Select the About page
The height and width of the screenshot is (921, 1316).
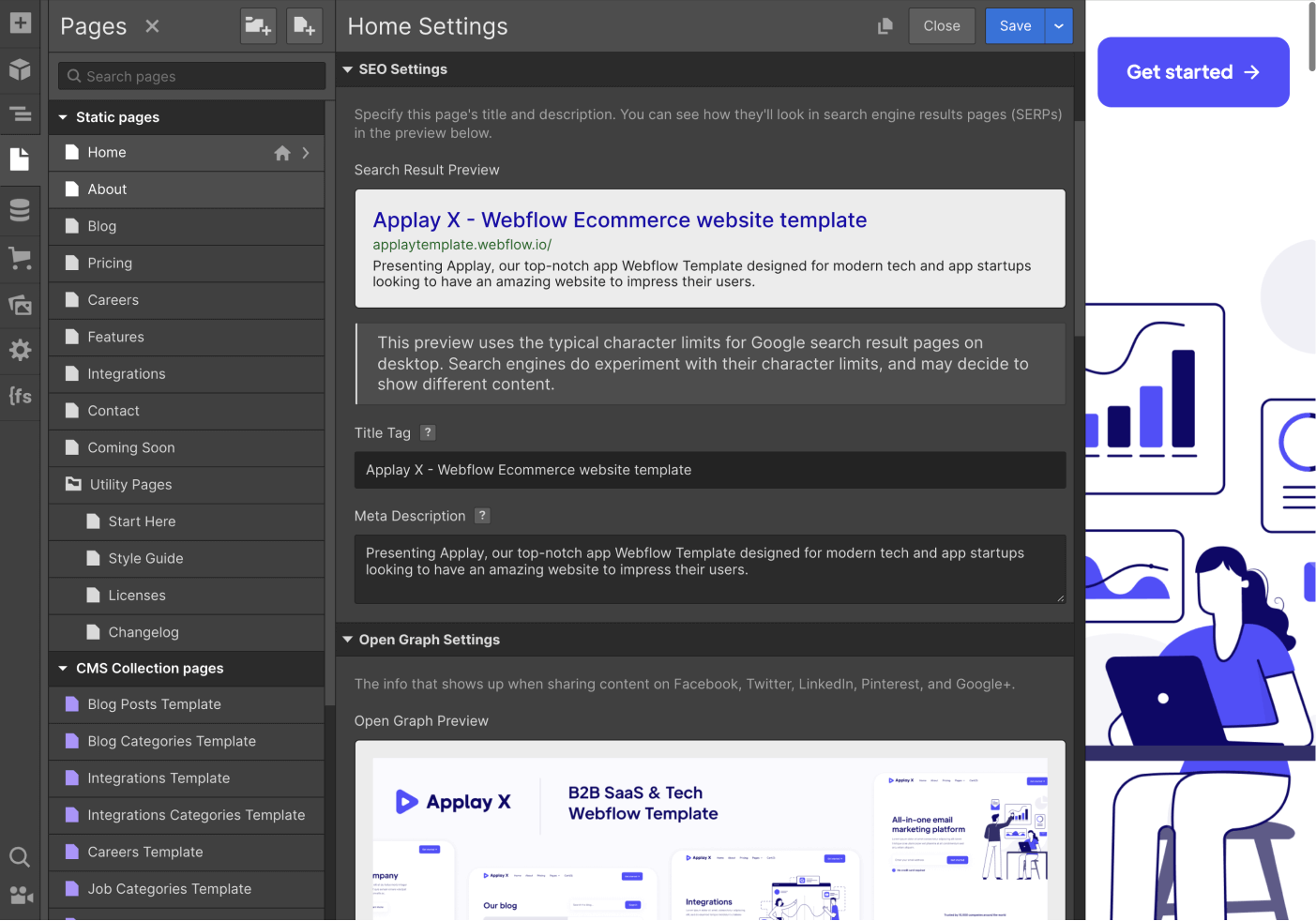pos(187,189)
